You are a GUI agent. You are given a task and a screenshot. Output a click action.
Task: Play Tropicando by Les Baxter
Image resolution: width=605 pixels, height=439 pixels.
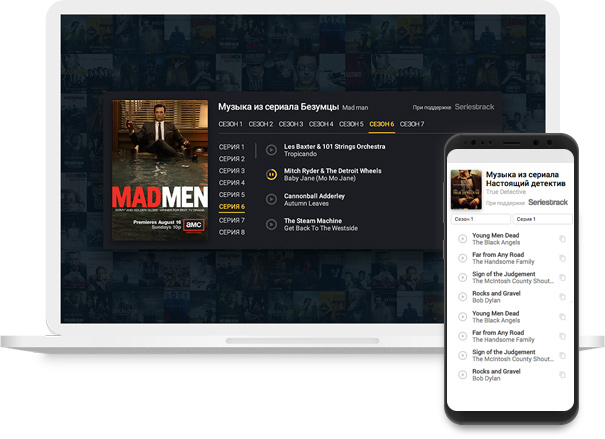272,150
